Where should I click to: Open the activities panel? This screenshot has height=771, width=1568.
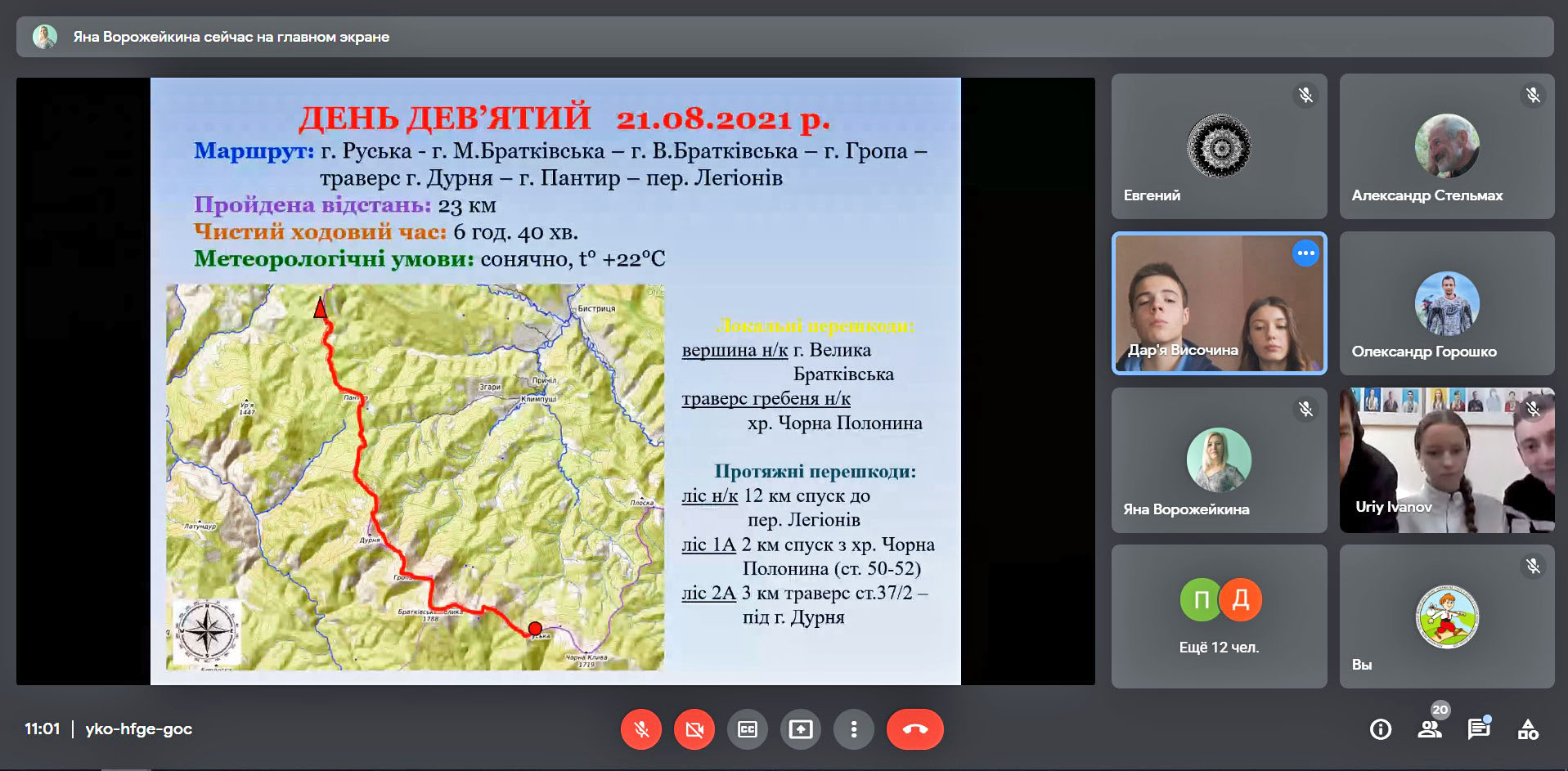(1528, 729)
